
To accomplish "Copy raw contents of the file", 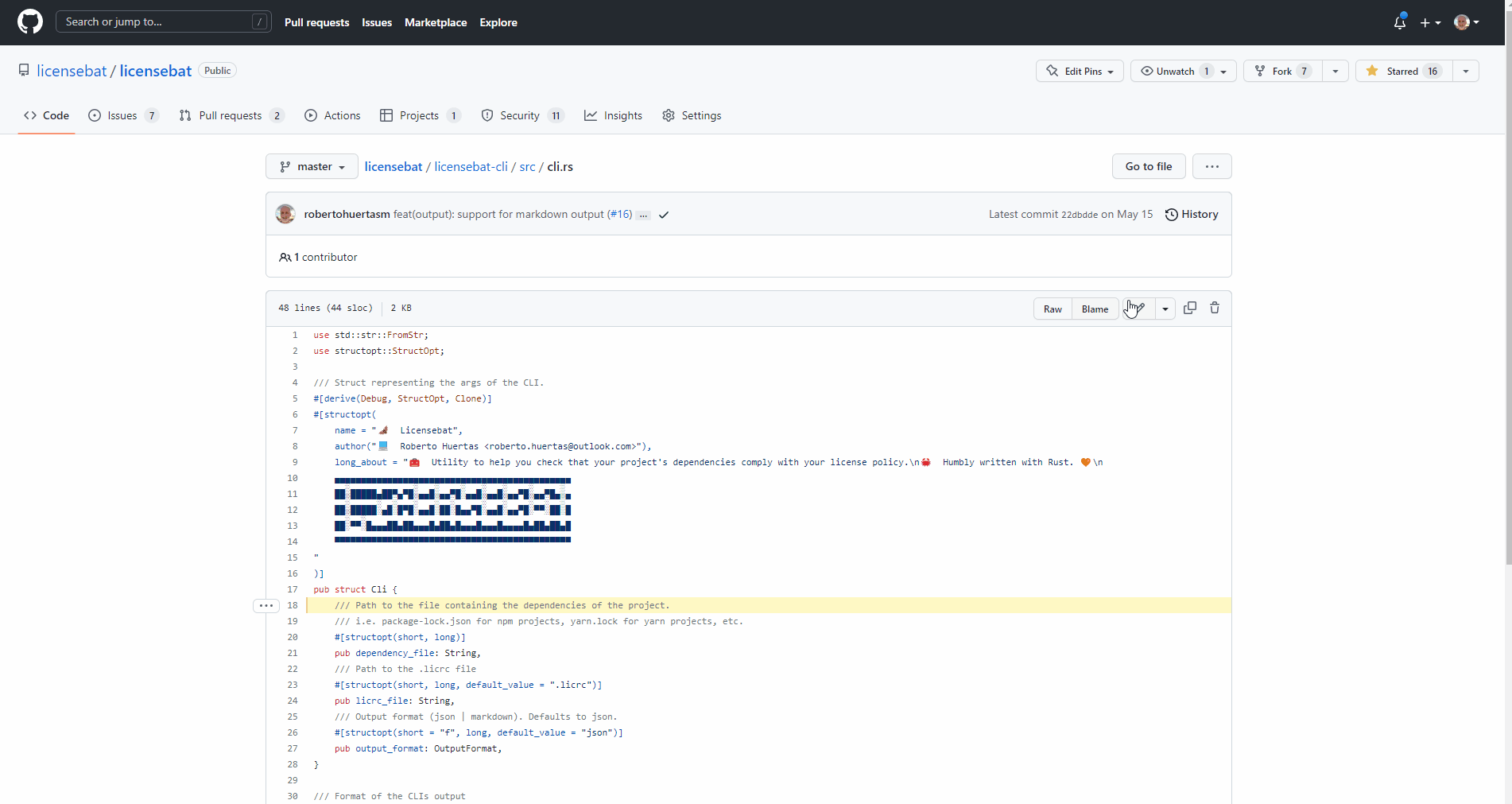I will tap(1190, 308).
